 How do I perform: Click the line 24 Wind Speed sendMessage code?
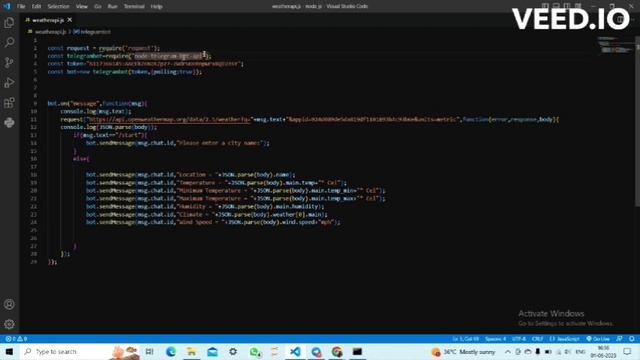tap(213, 222)
